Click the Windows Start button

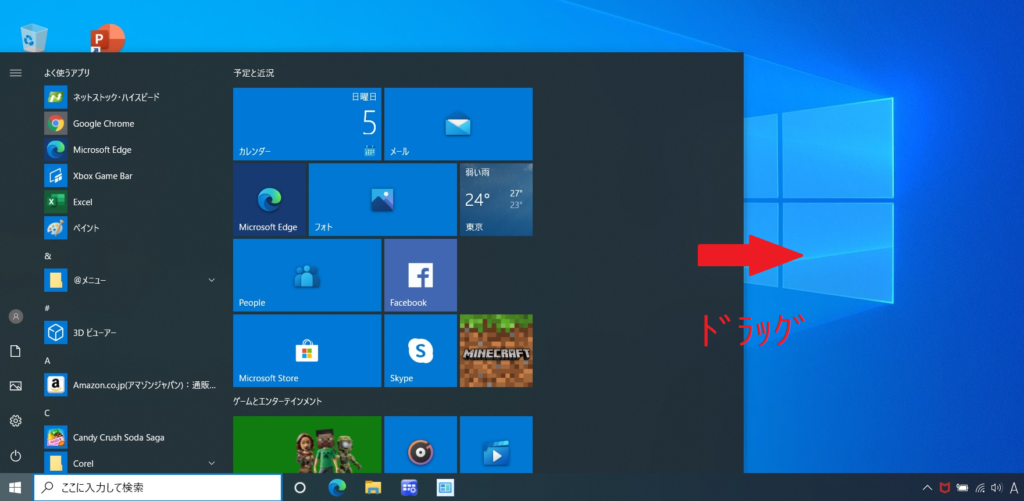click(16, 487)
